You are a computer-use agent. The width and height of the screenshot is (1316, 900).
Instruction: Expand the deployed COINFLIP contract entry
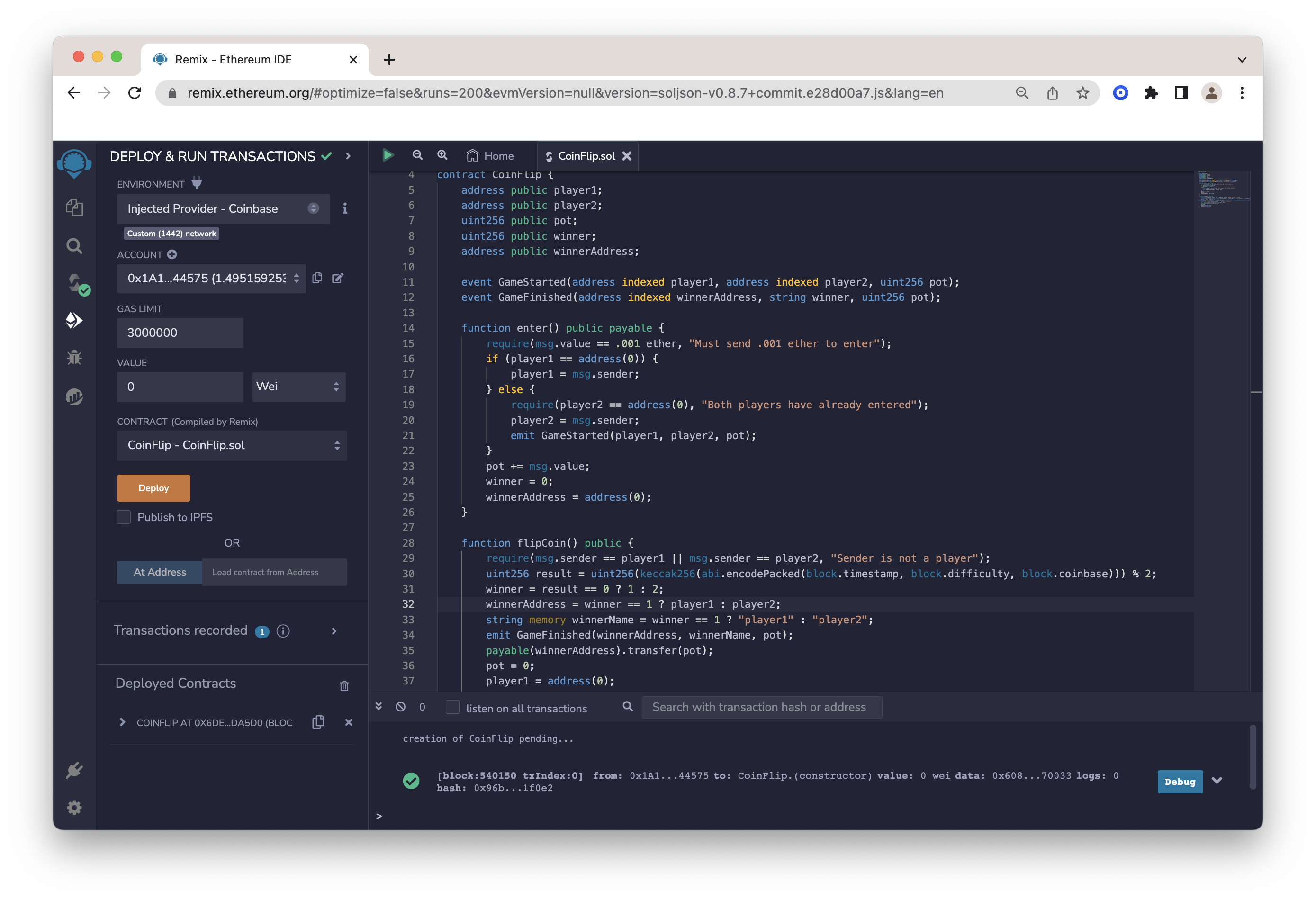(x=122, y=722)
